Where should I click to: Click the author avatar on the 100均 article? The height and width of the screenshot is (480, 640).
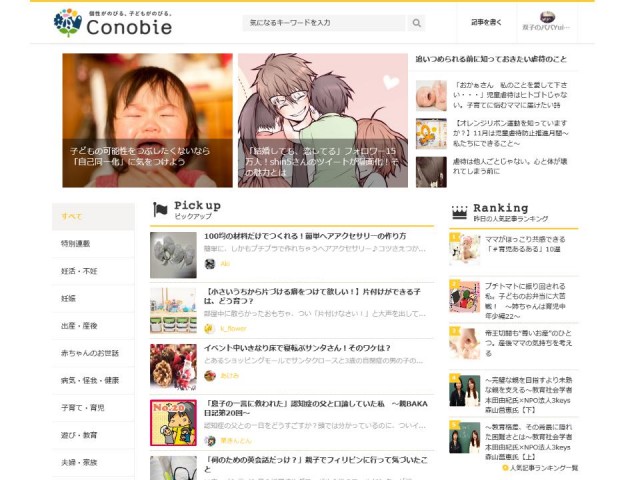[x=210, y=264]
